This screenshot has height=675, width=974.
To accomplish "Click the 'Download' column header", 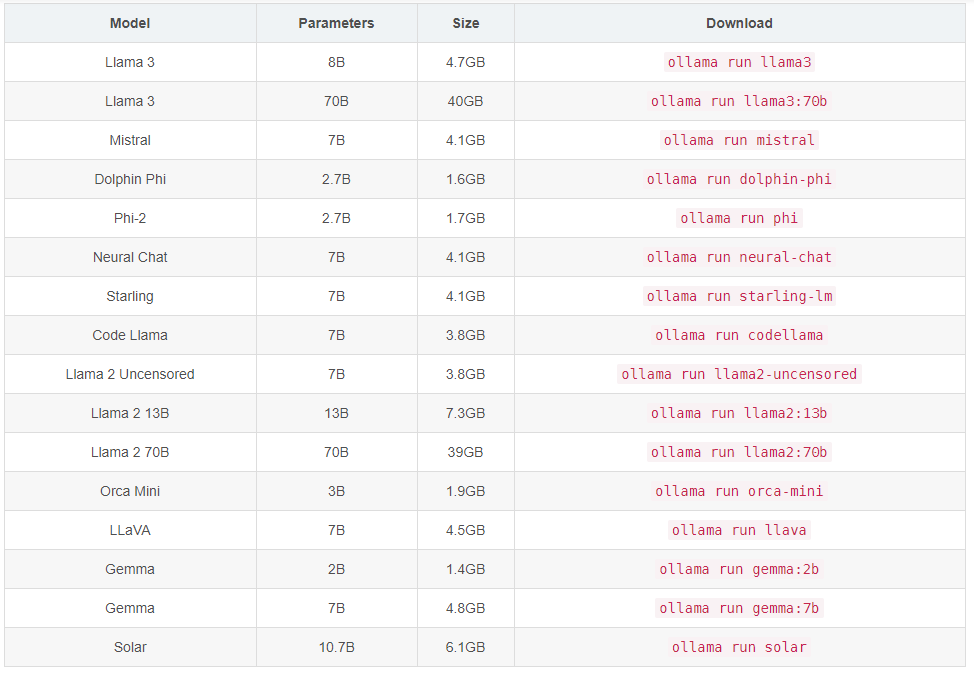I will pyautogui.click(x=739, y=23).
